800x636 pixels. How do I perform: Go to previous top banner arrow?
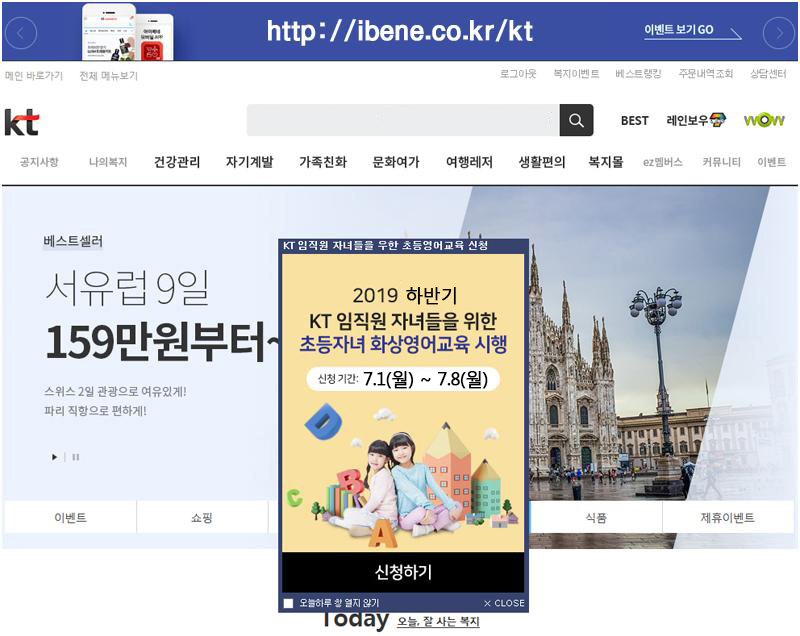(21, 33)
